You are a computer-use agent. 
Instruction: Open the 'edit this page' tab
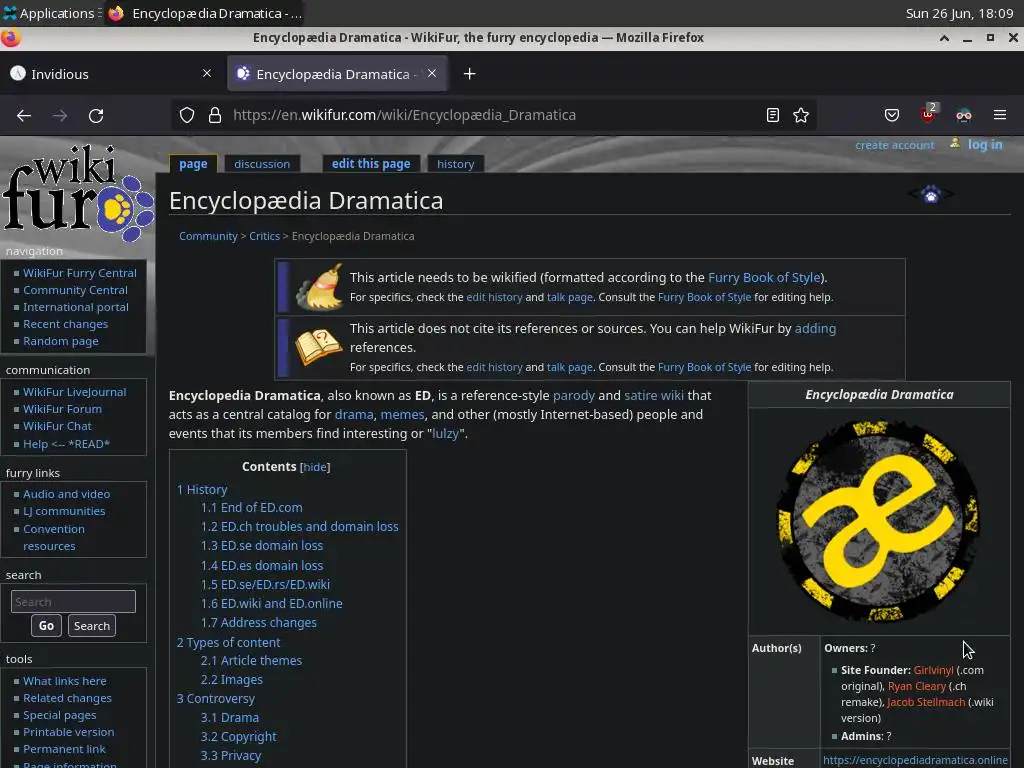tap(371, 164)
